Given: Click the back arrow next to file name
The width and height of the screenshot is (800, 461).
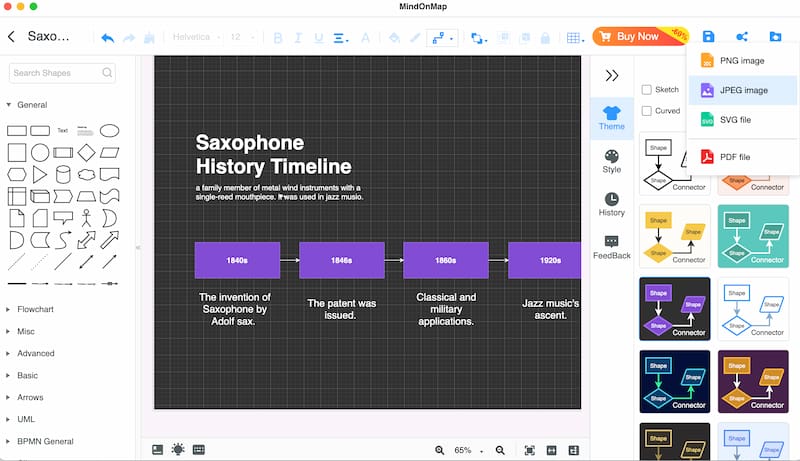Looking at the screenshot, I should tap(11, 36).
